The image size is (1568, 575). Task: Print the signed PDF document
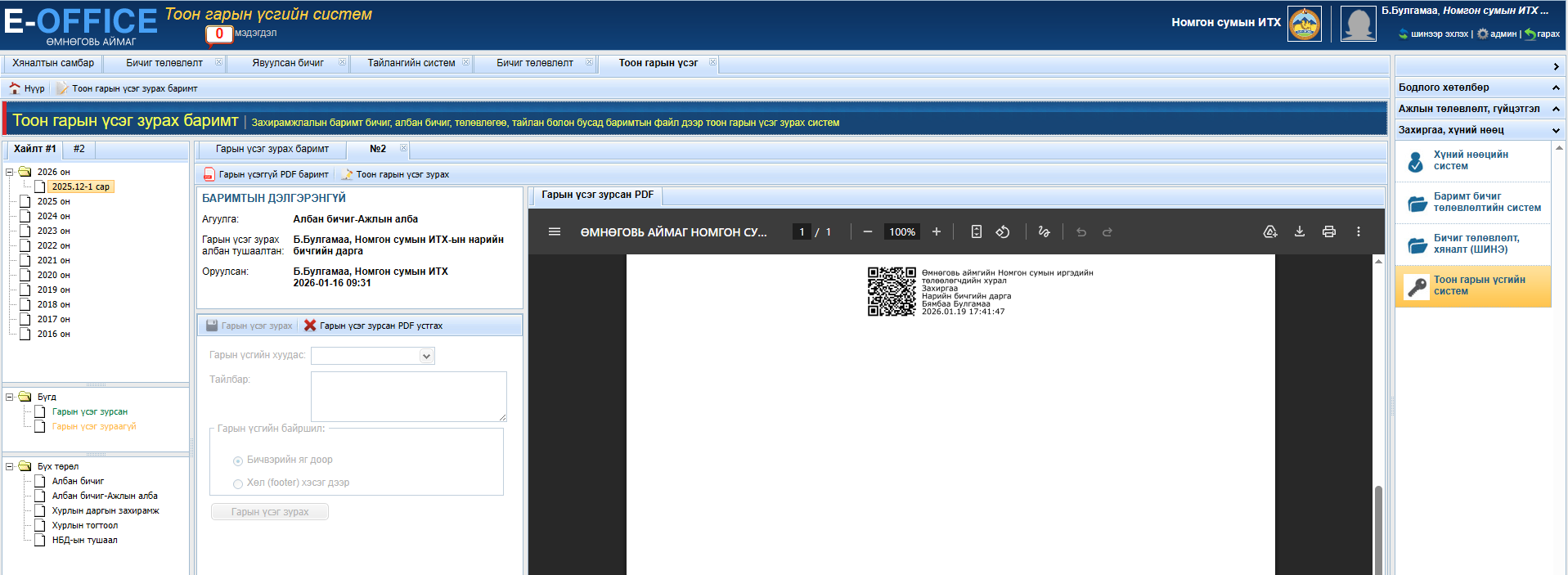coord(1328,231)
